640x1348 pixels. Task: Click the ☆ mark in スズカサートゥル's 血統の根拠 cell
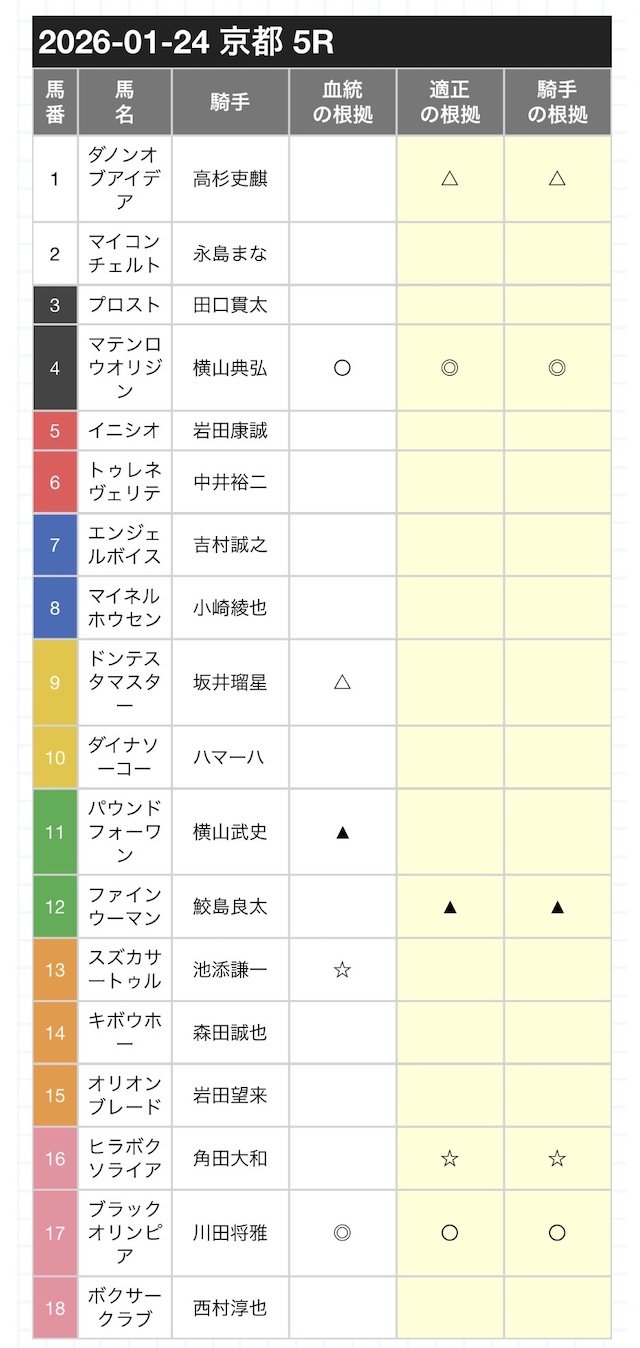(342, 970)
